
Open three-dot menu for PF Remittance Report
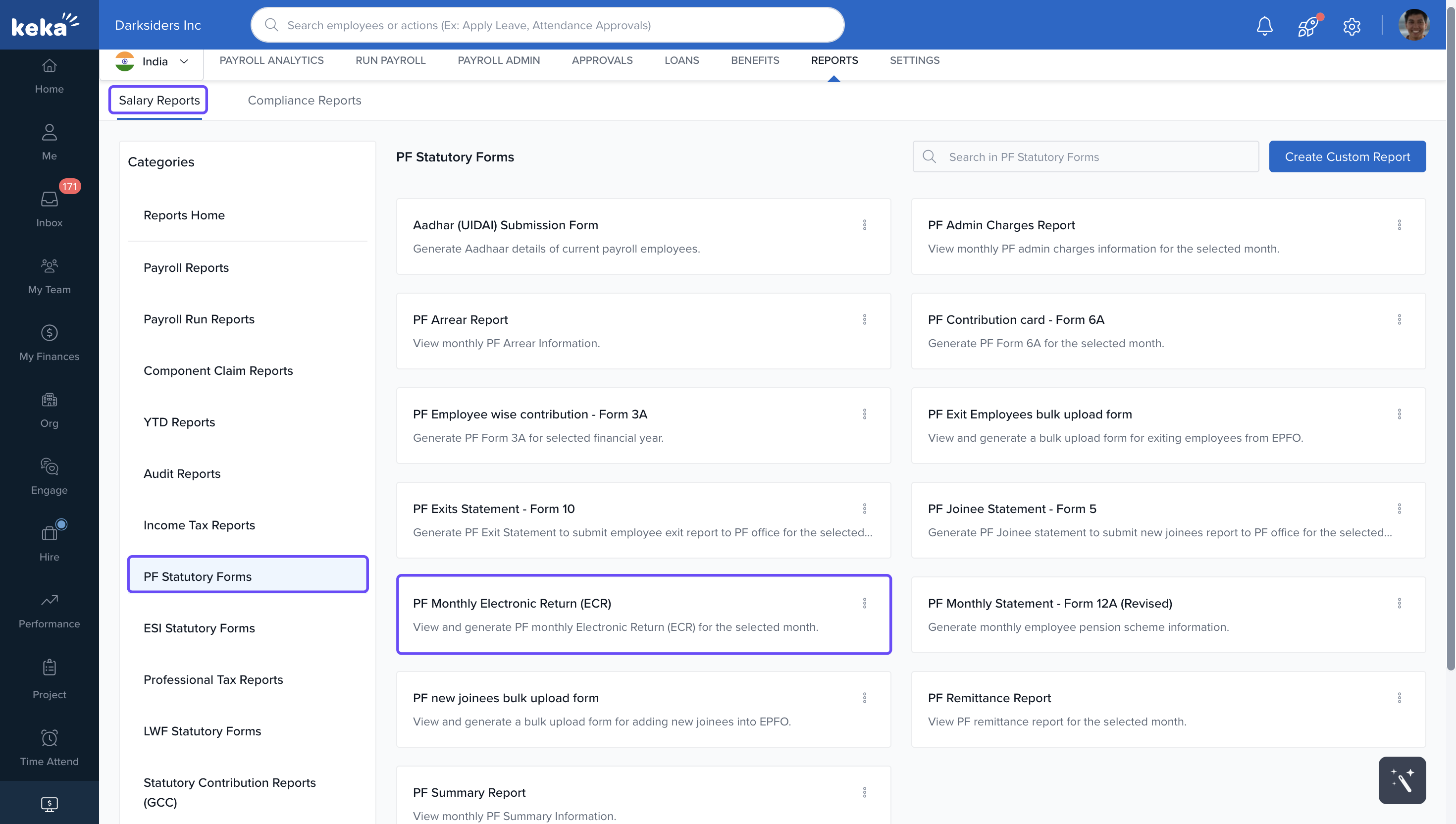pos(1399,697)
